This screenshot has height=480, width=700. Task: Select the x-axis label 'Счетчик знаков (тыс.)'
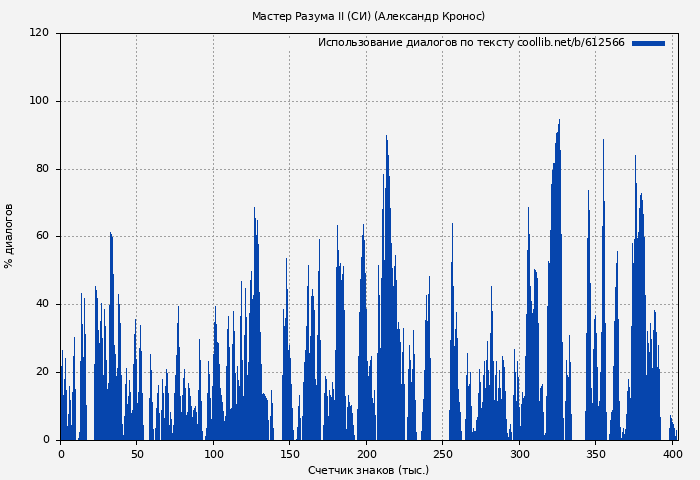click(368, 470)
